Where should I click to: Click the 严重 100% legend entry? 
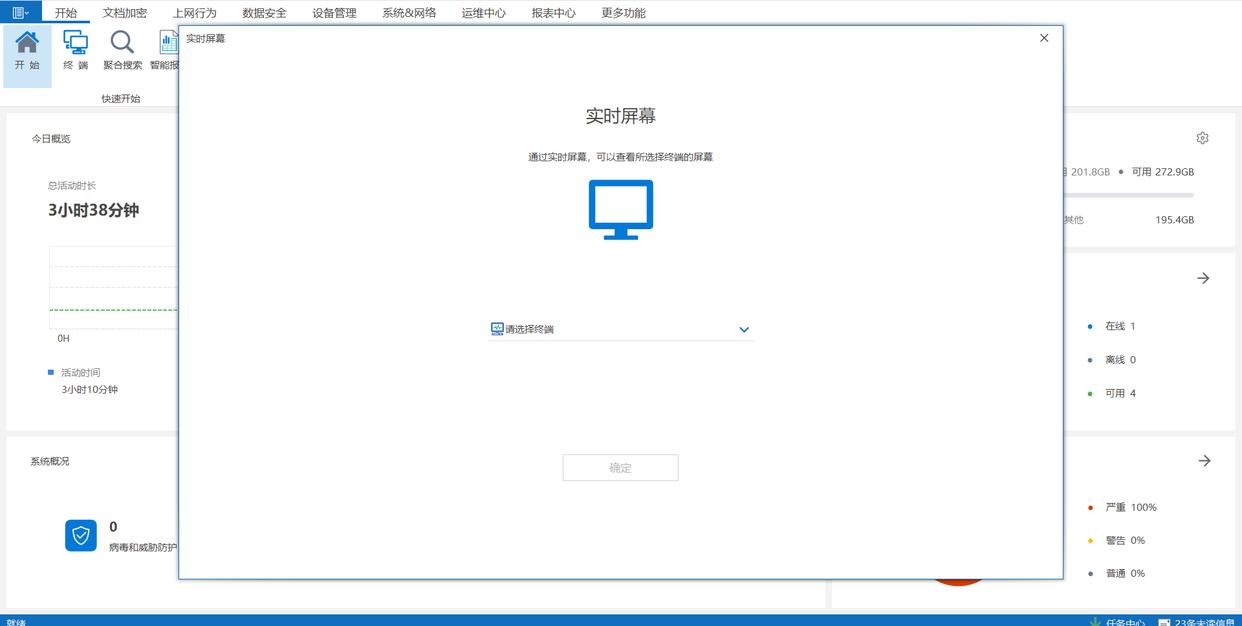[1122, 508]
